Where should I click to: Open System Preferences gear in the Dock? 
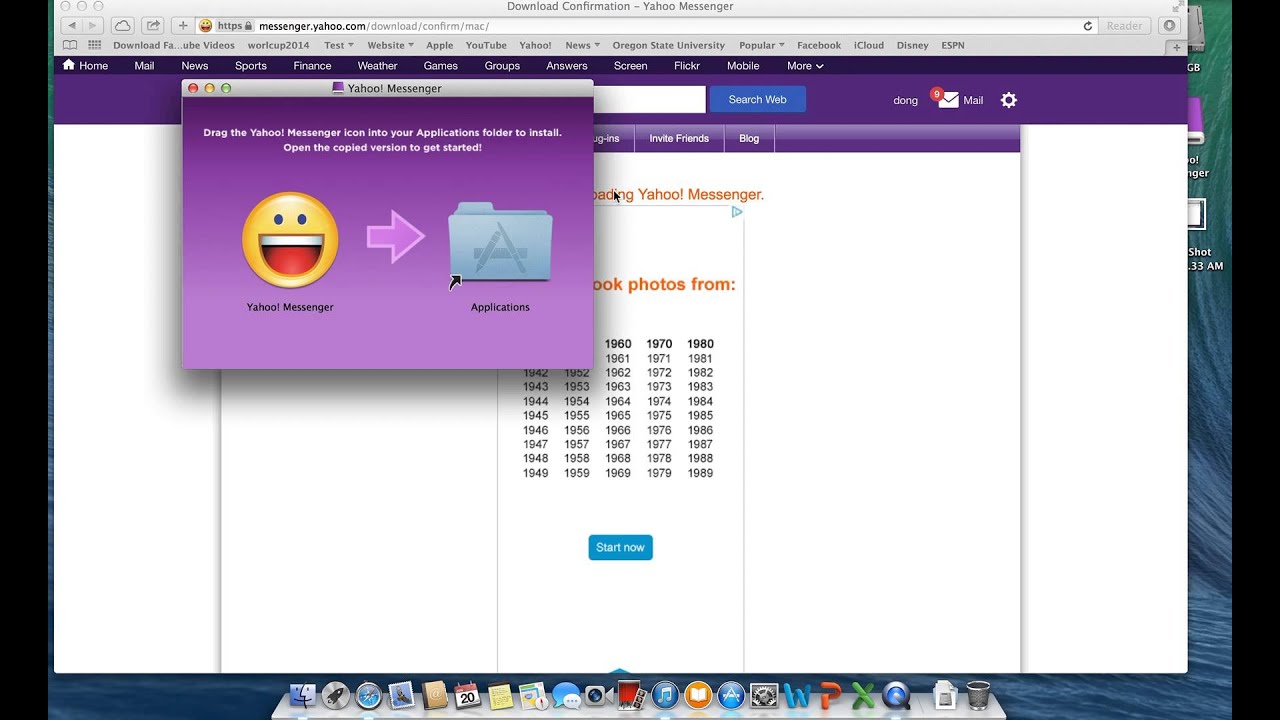(764, 695)
